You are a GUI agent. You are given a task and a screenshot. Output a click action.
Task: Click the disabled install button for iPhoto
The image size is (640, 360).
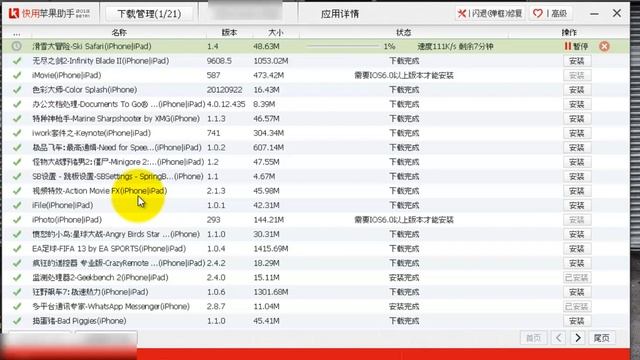(x=577, y=220)
